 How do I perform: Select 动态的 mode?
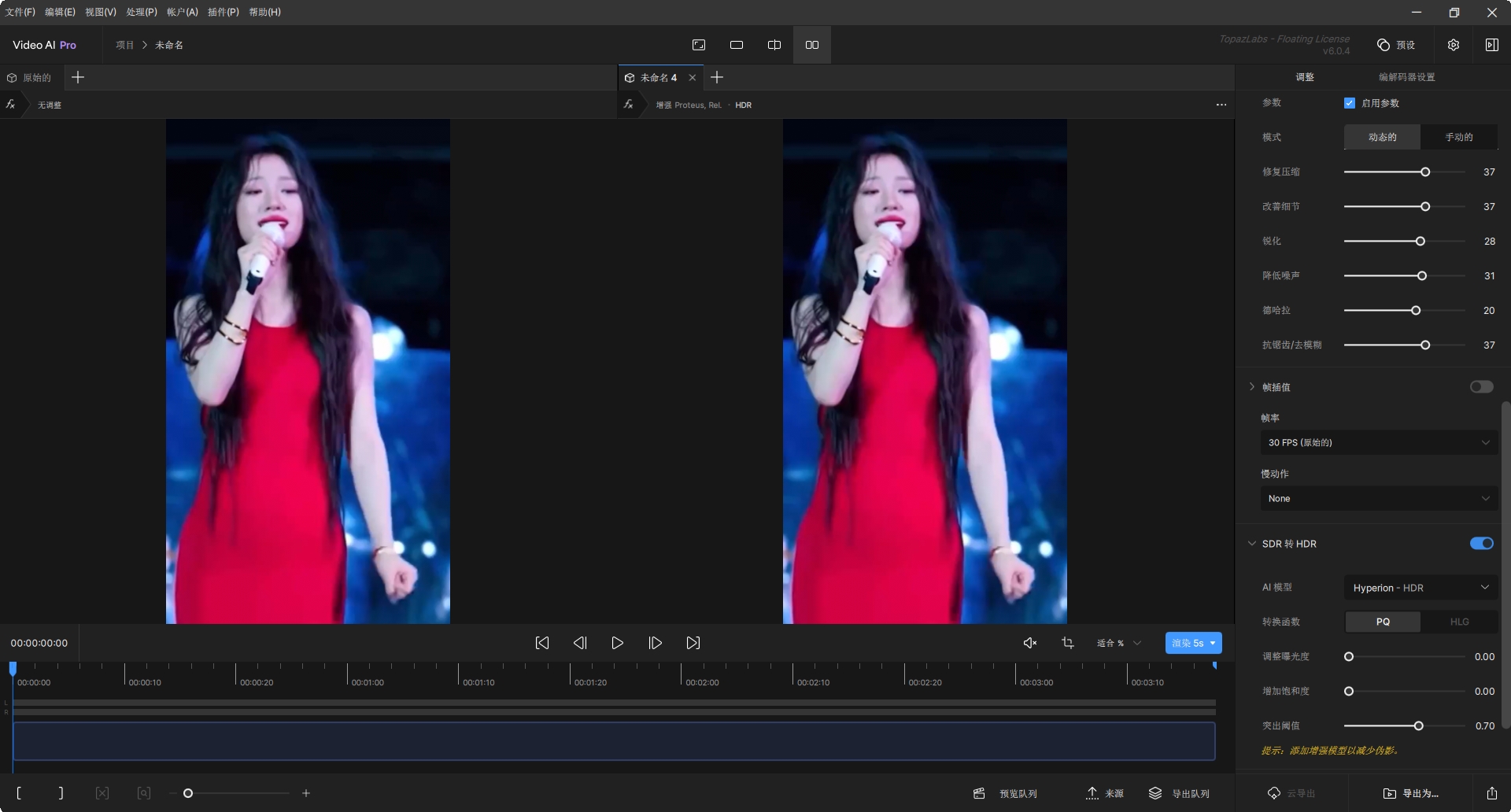point(1382,137)
